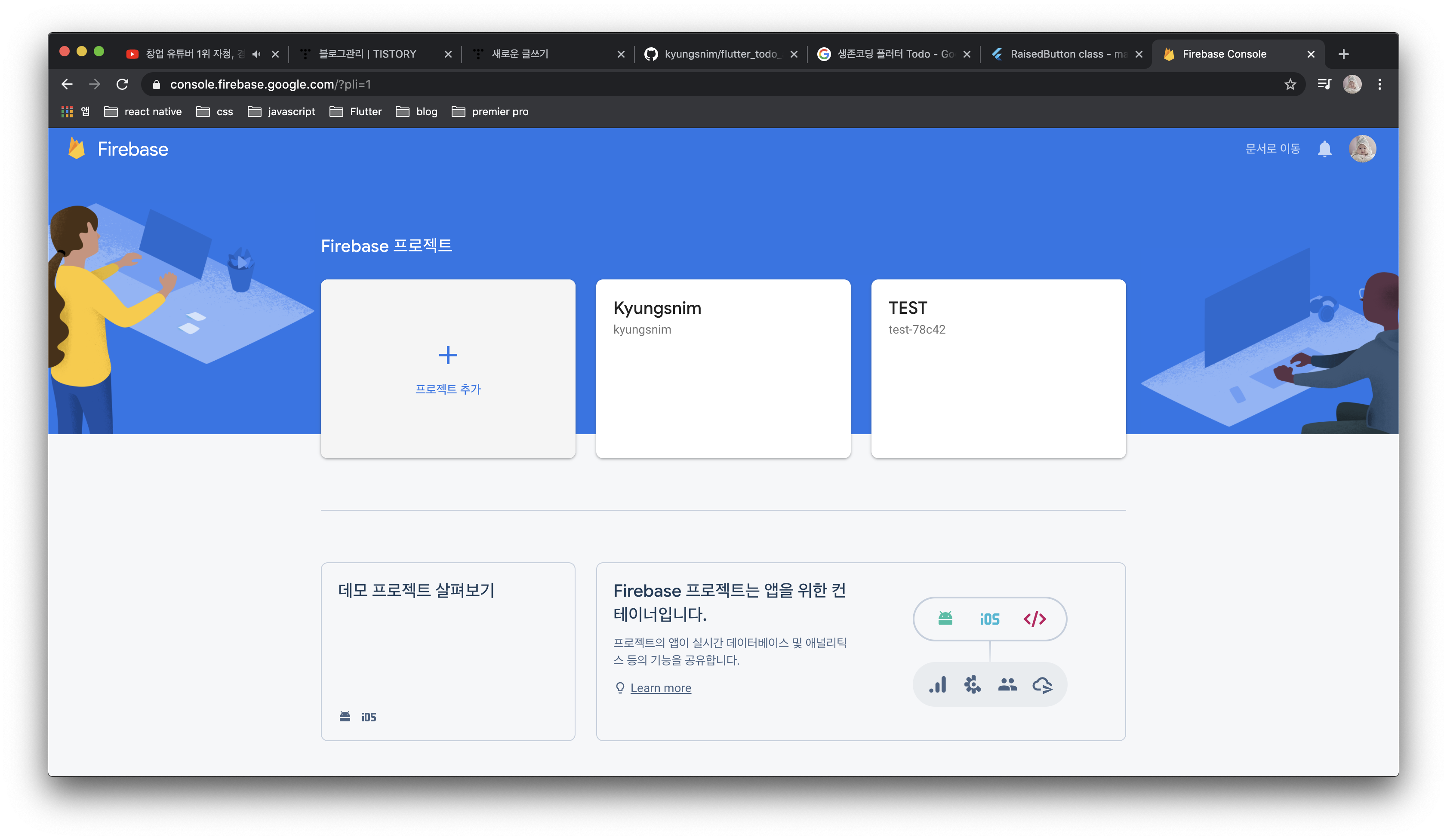
Task: Bookmark this page with the star icon
Action: 1290,84
